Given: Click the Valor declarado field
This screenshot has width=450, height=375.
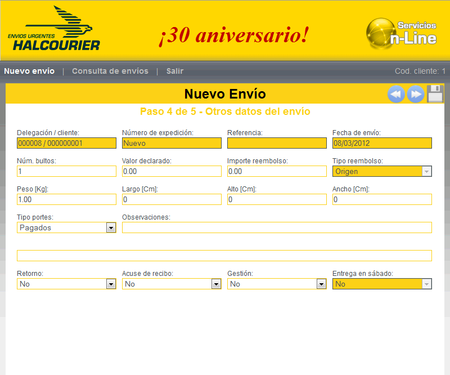Looking at the screenshot, I should coord(172,171).
